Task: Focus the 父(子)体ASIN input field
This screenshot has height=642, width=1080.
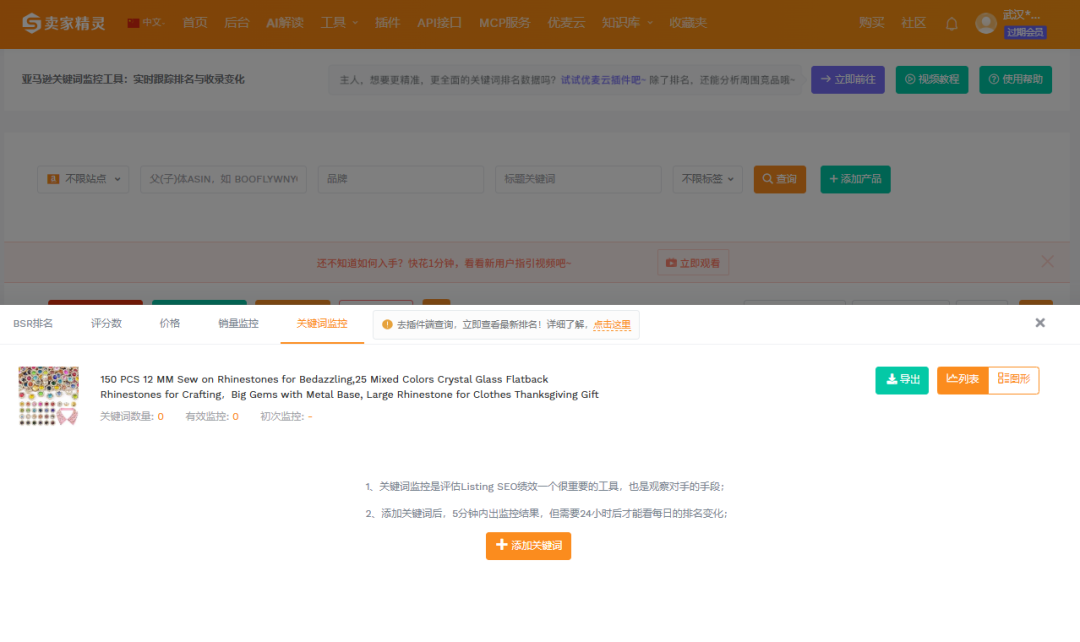Action: (x=223, y=179)
